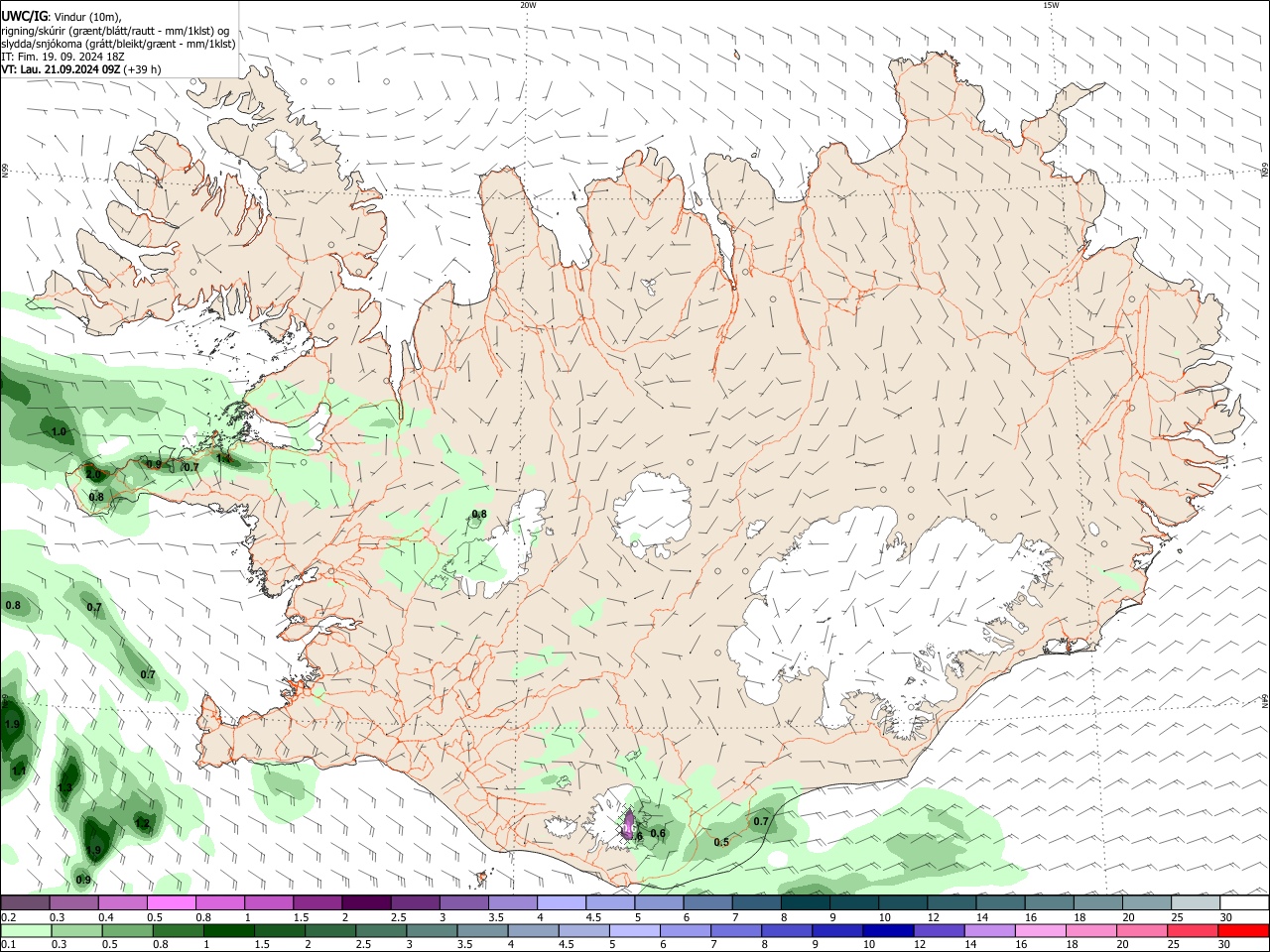Click lower legend swatch between 0.8 and 1
The height and width of the screenshot is (952, 1270).
point(179,930)
